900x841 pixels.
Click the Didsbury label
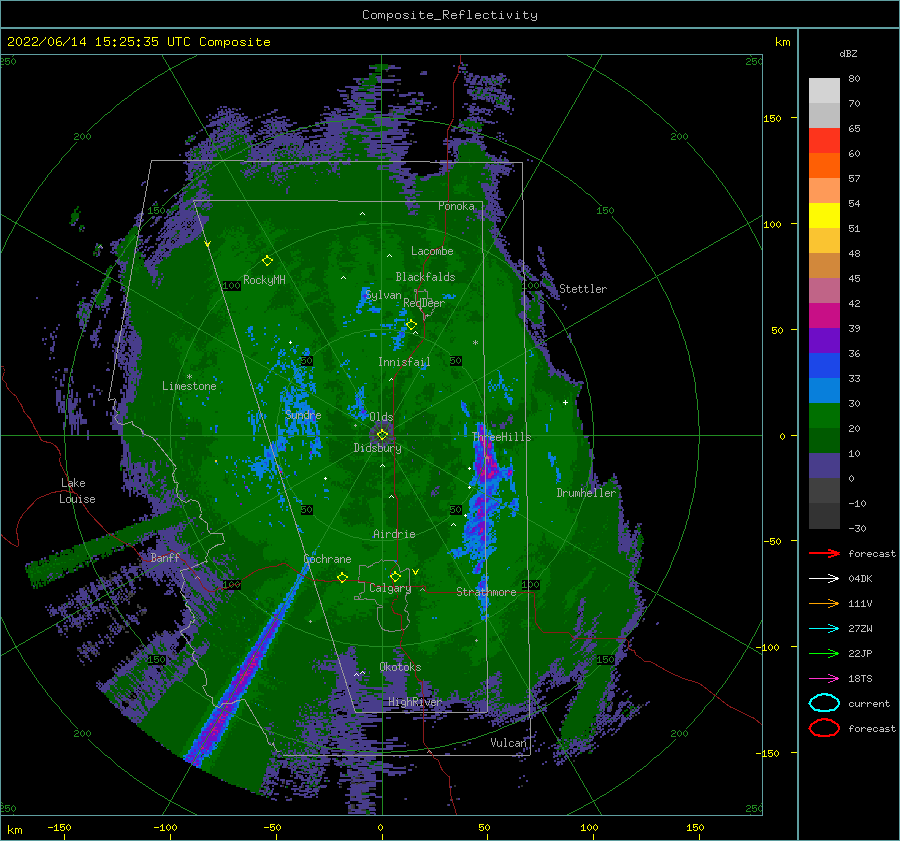(x=377, y=448)
